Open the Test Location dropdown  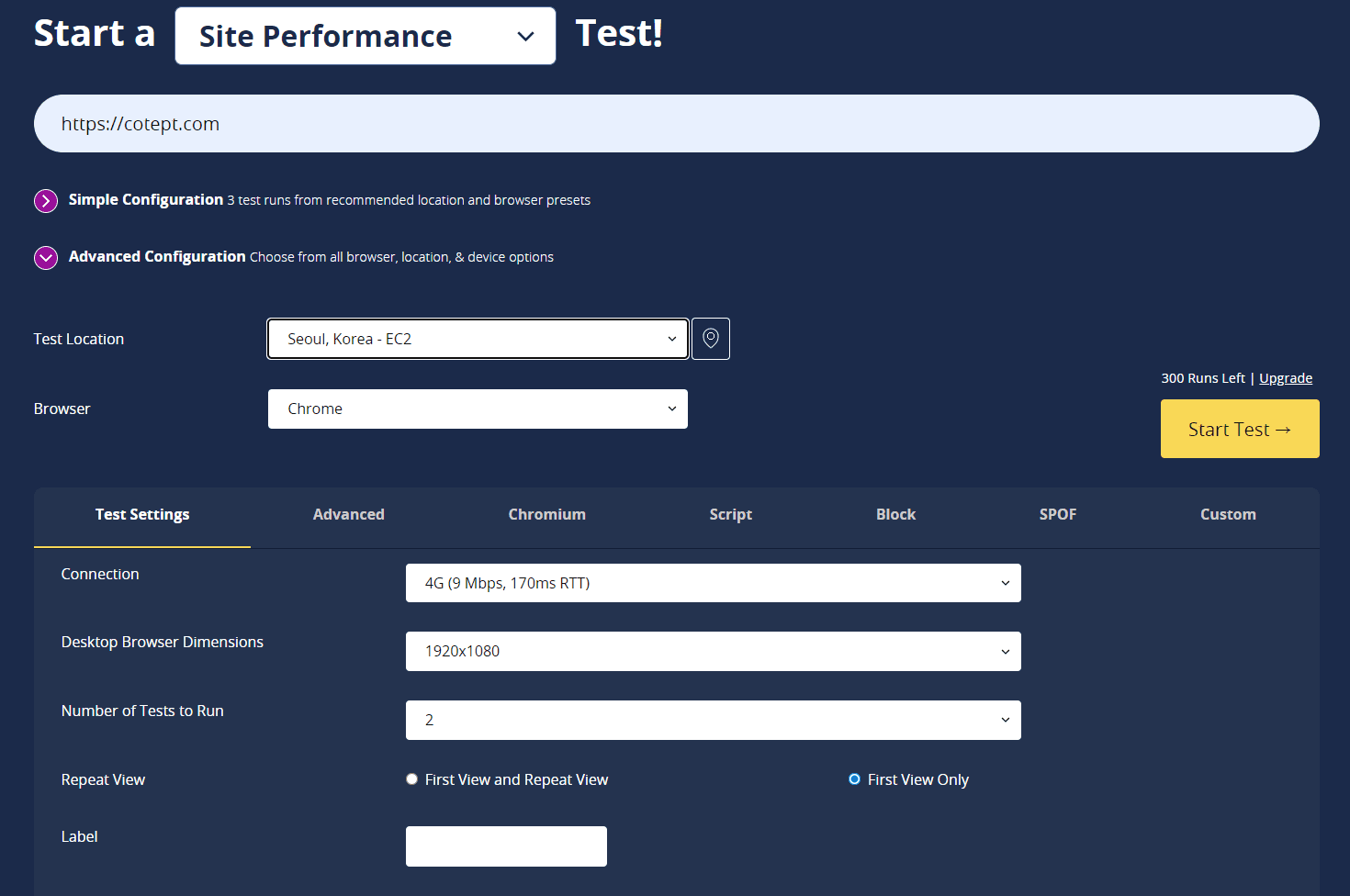pyautogui.click(x=478, y=339)
